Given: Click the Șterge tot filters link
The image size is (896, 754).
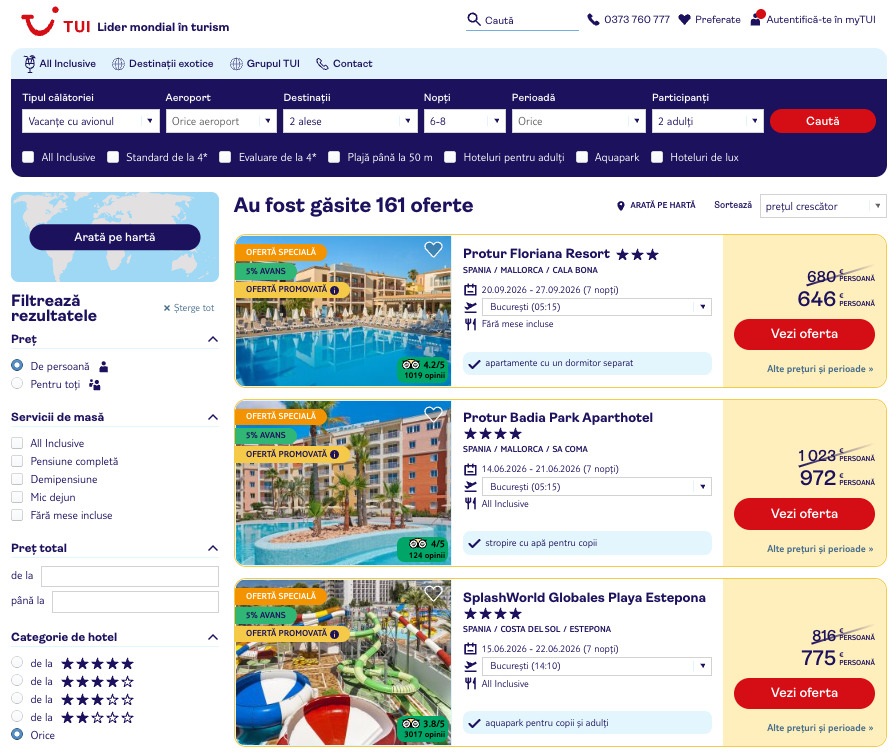Looking at the screenshot, I should tap(189, 308).
